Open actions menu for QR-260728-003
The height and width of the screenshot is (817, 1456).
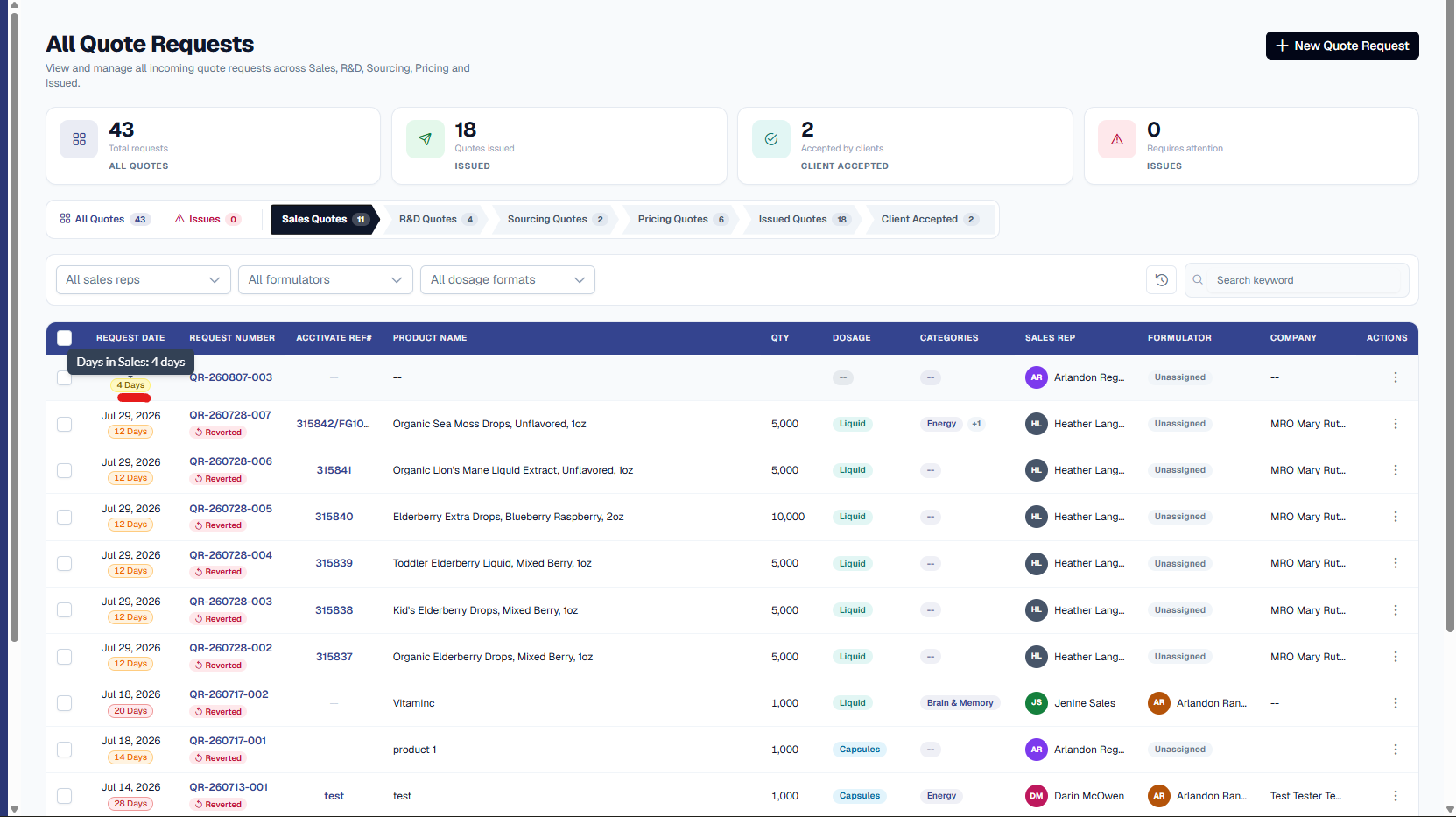pos(1396,610)
